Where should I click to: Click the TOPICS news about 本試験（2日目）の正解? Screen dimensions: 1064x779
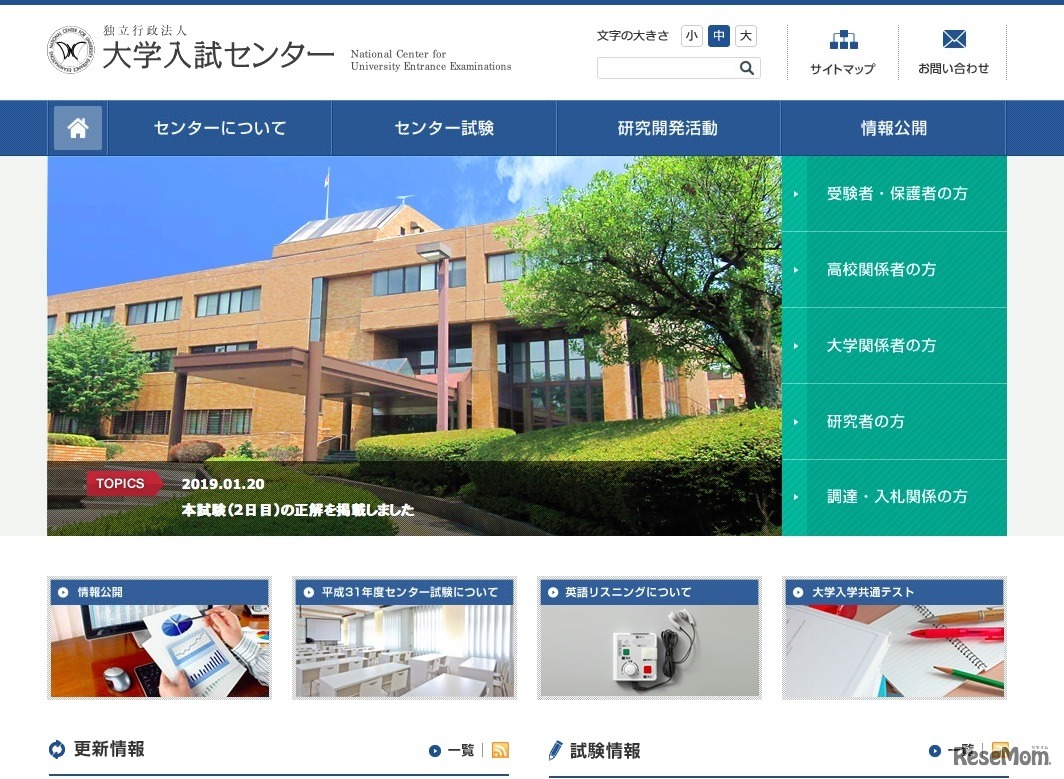click(x=298, y=508)
